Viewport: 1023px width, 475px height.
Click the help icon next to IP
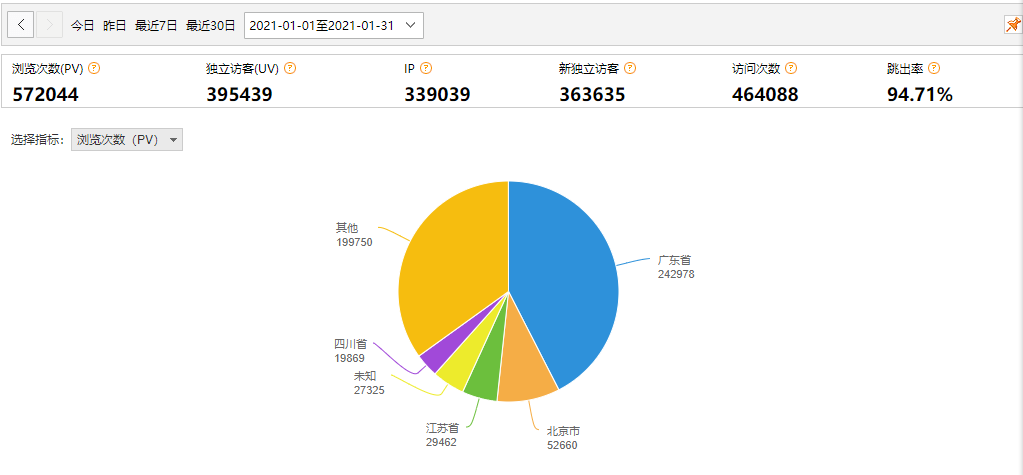(426, 68)
